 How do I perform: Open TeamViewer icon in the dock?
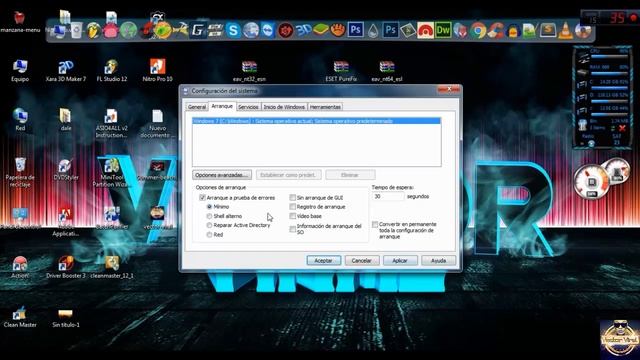(x=268, y=30)
